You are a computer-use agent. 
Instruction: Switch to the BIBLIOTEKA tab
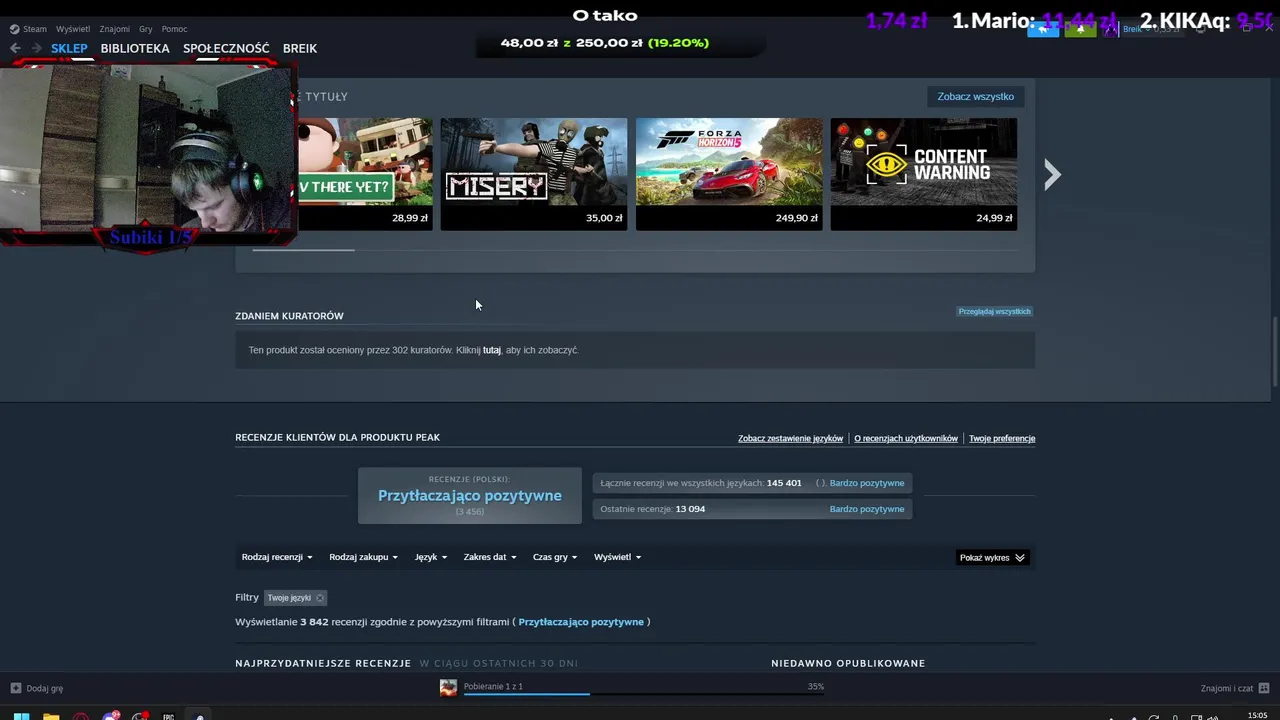coord(135,48)
